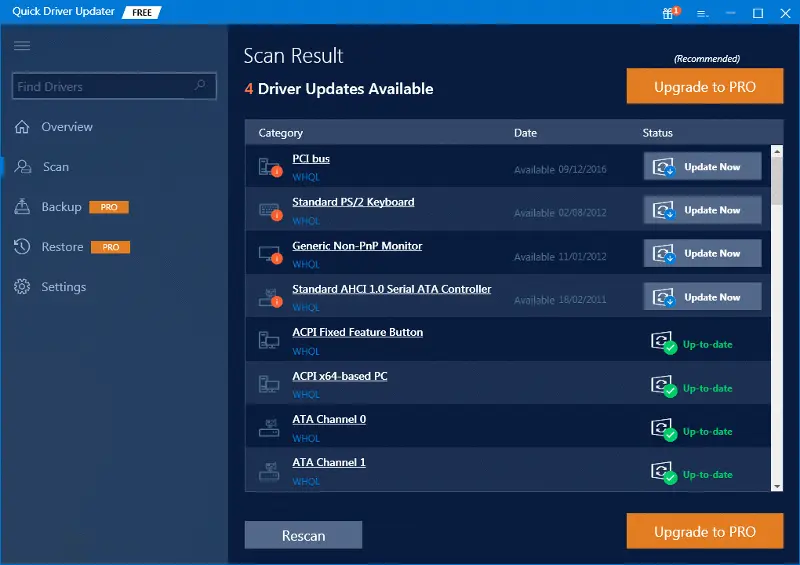Click the up-to-date status icon for ATA Channel 0
The image size is (800, 565).
(x=664, y=430)
